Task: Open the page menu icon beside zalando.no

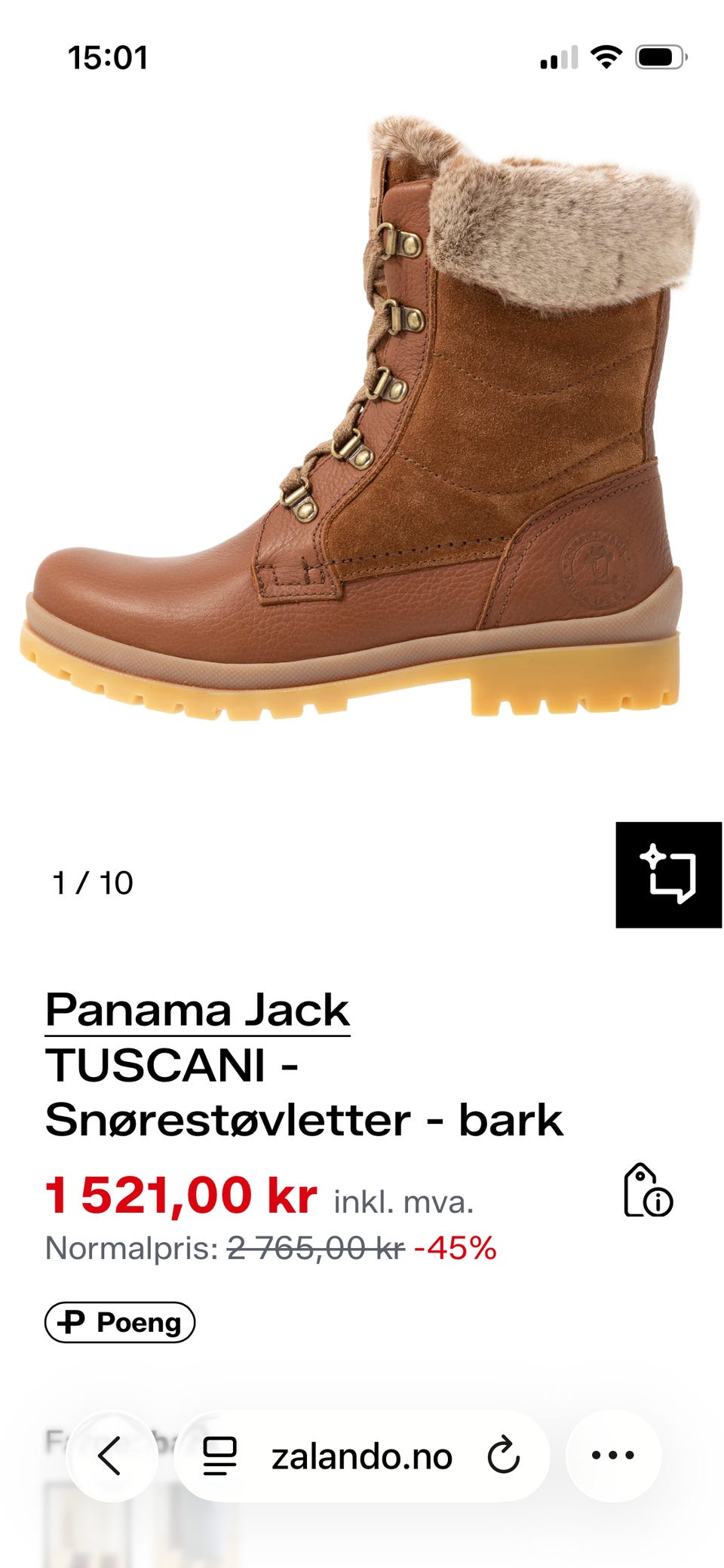Action: point(220,1456)
